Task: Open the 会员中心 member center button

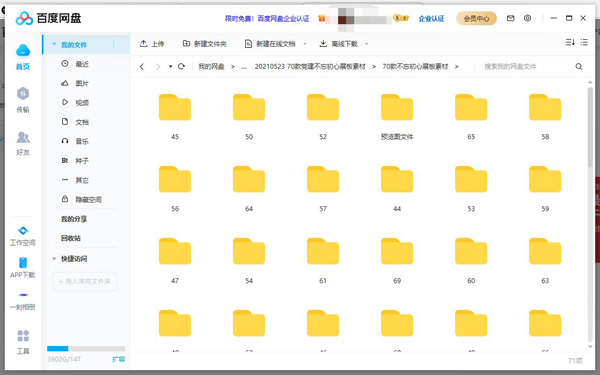Action: click(x=476, y=18)
